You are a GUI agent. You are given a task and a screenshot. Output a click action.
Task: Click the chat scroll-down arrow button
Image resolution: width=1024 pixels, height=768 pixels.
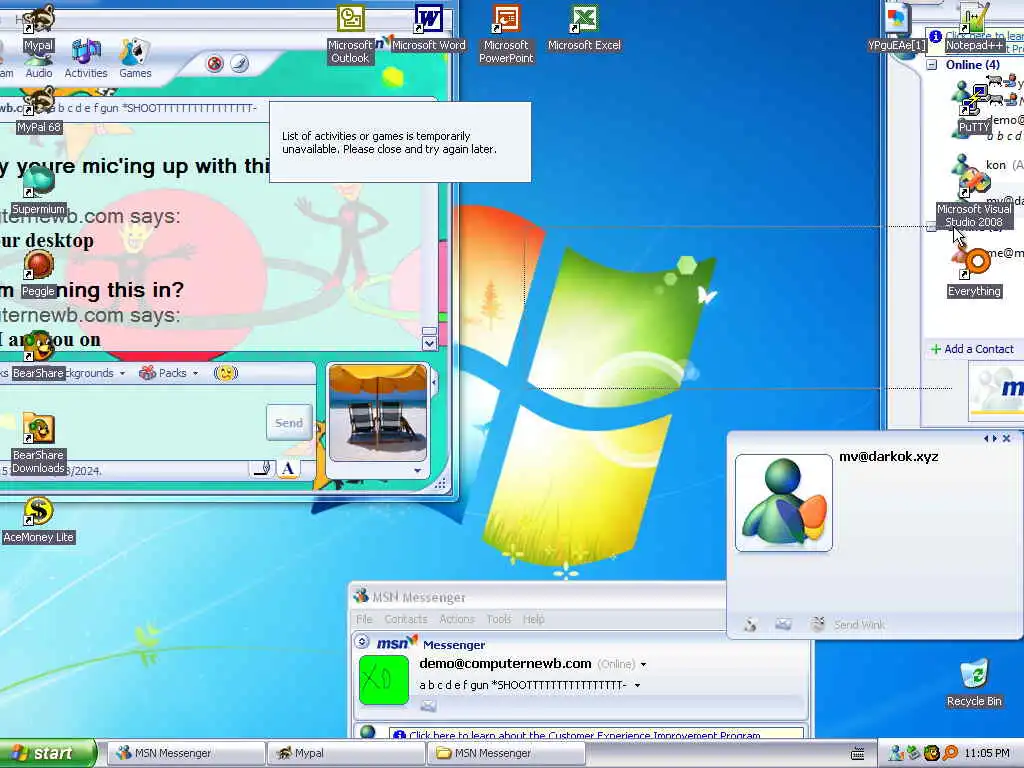(x=429, y=344)
